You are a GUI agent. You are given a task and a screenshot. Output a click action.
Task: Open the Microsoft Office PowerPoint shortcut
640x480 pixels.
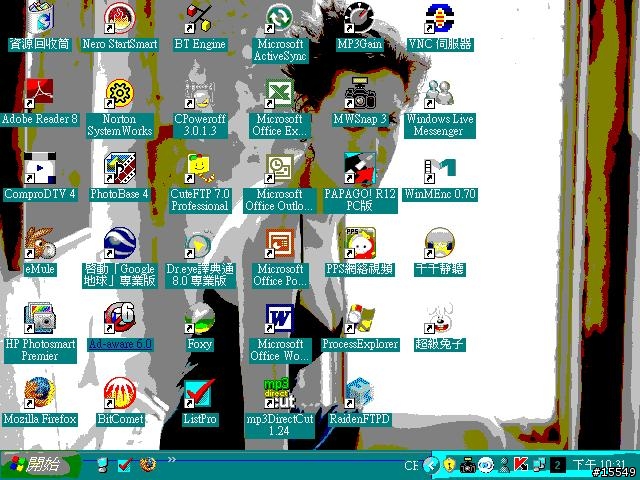coord(279,243)
